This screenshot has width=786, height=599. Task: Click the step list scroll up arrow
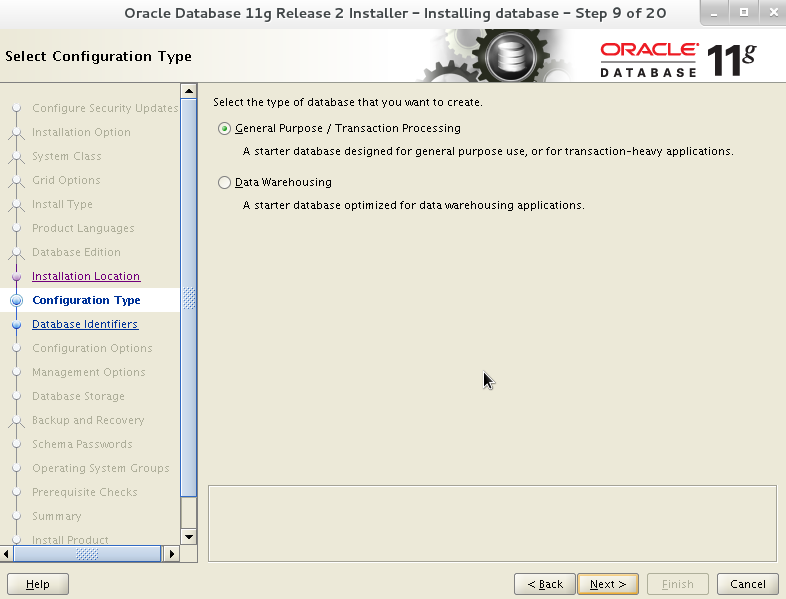188,91
